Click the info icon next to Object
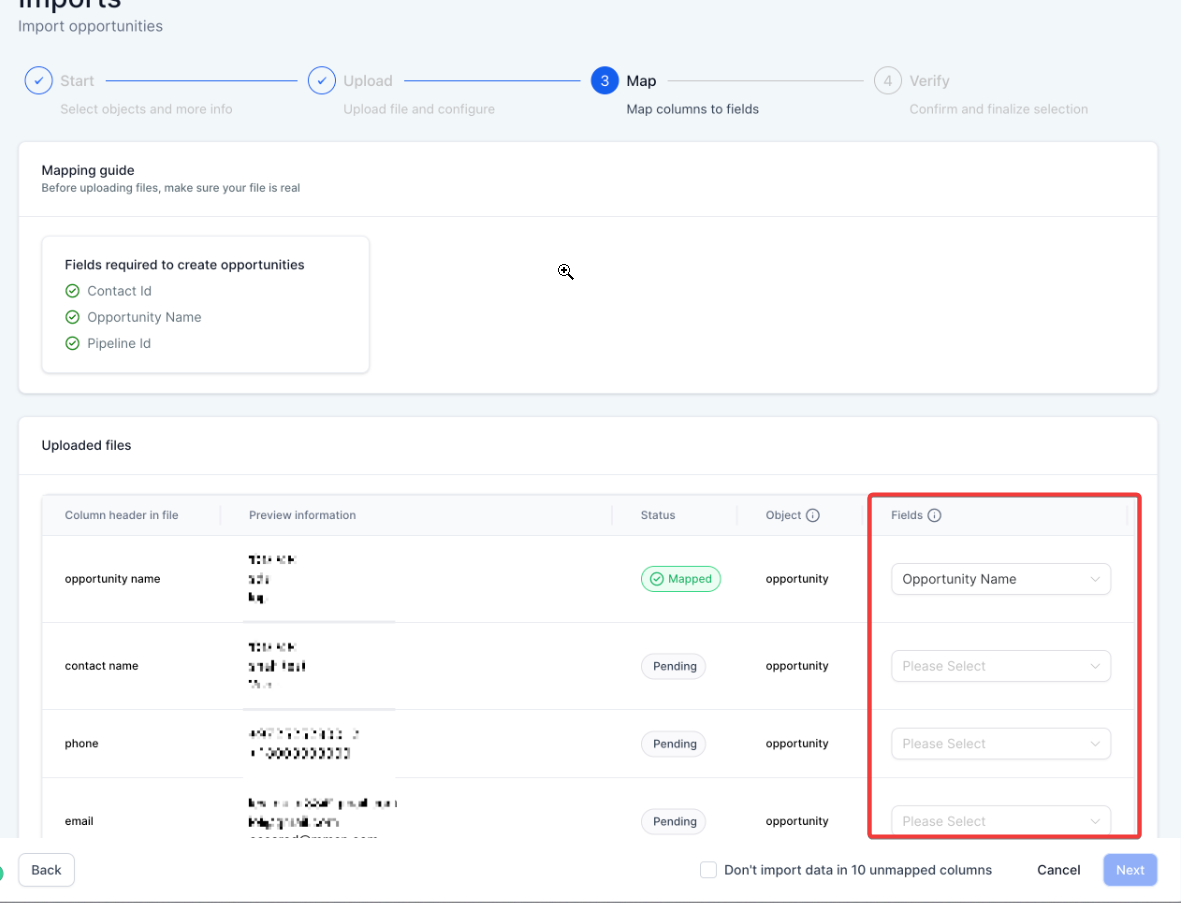This screenshot has width=1181, height=903. 812,516
